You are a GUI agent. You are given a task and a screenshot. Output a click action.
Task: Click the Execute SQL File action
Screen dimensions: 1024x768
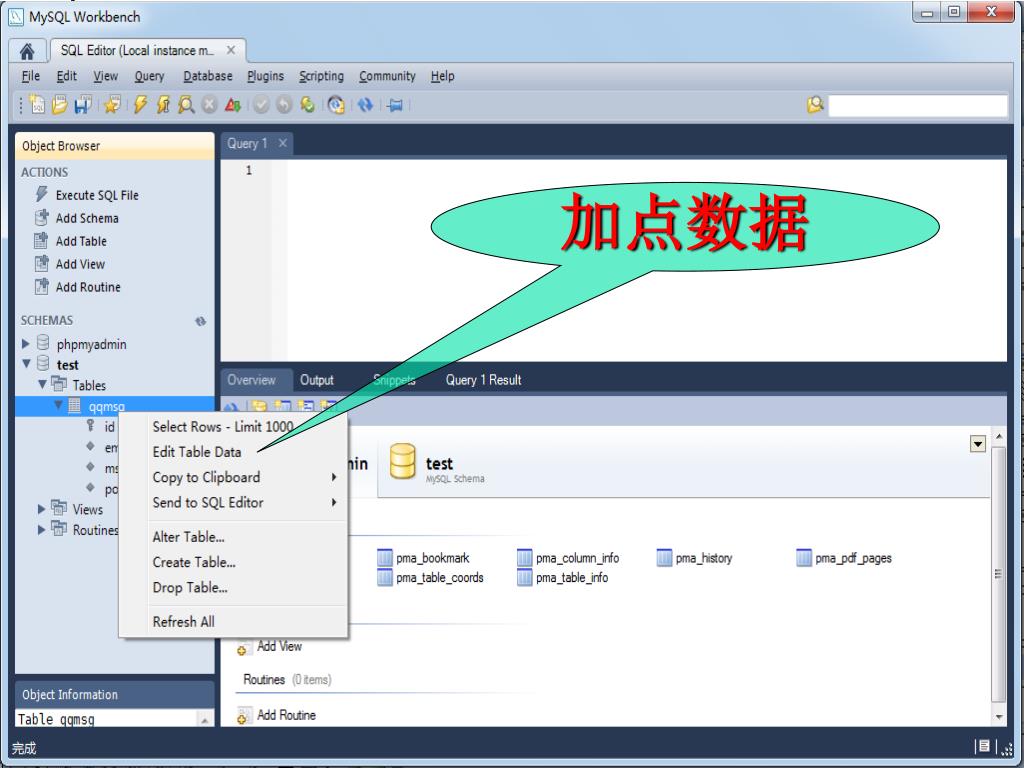coord(97,195)
